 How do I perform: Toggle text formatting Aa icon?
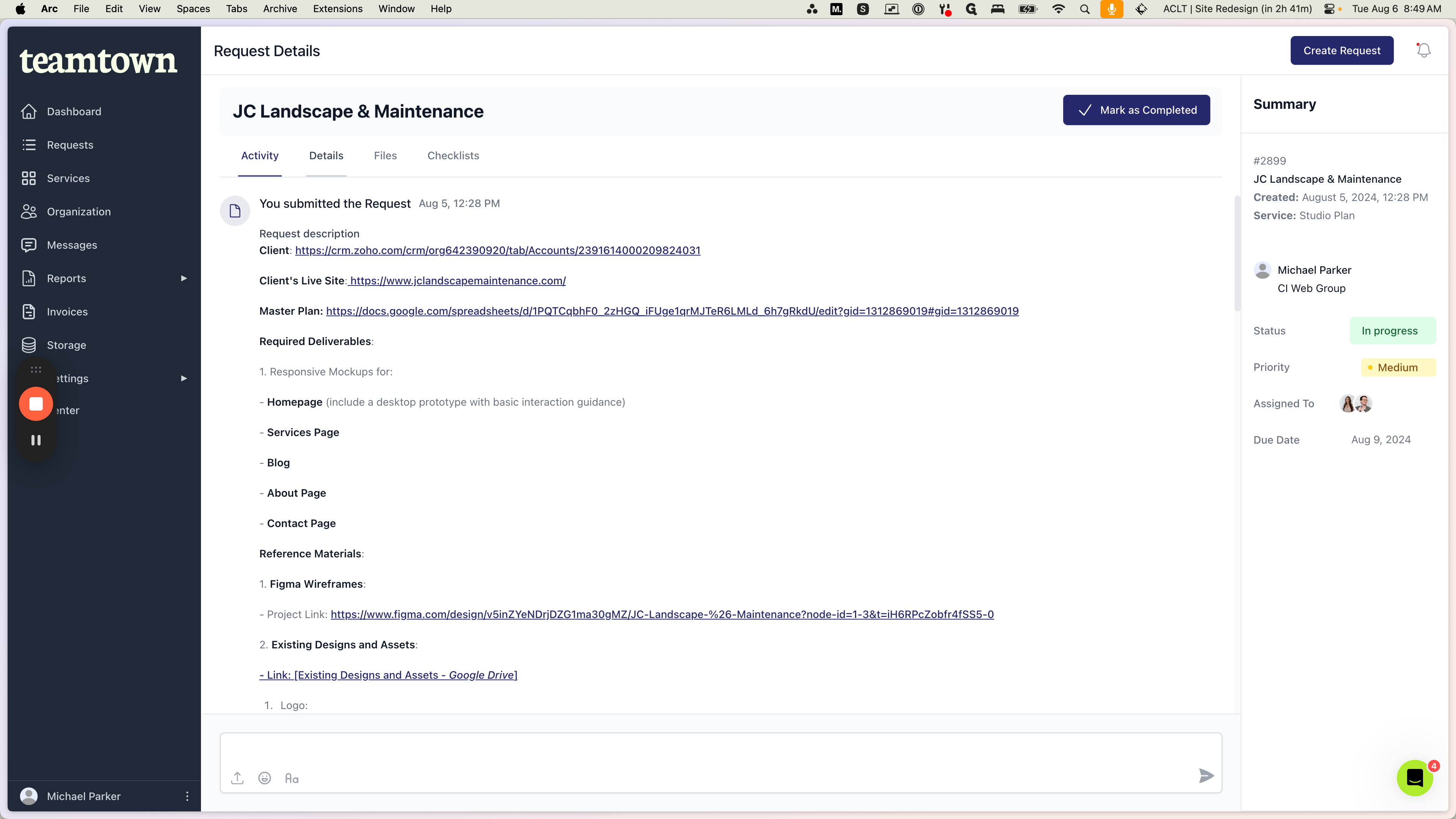tap(292, 778)
